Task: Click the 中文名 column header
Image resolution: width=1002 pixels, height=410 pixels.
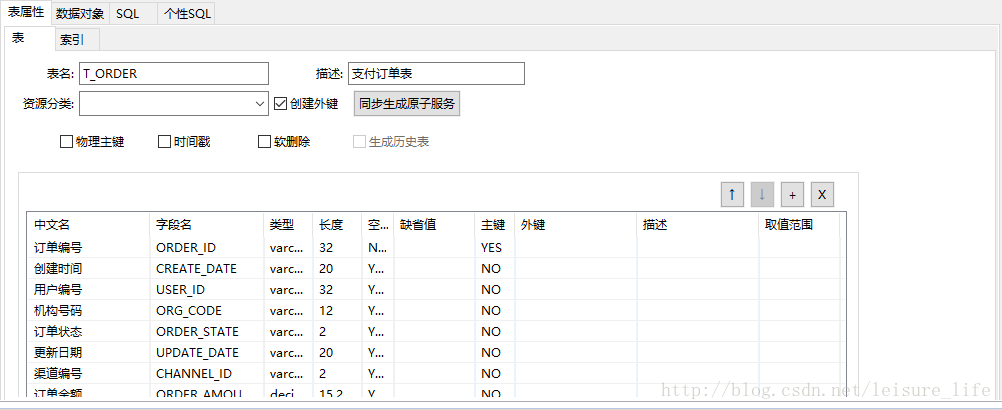Action: click(88, 225)
